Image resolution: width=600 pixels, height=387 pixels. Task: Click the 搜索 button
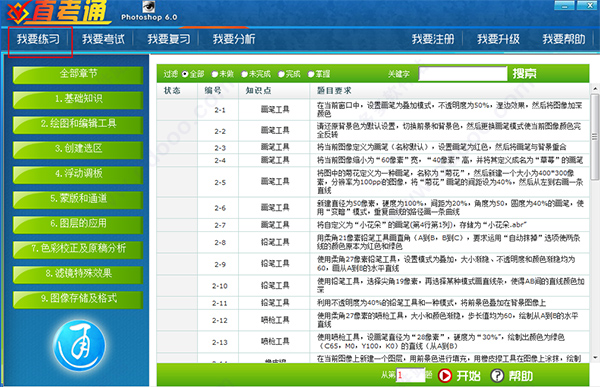tap(525, 73)
